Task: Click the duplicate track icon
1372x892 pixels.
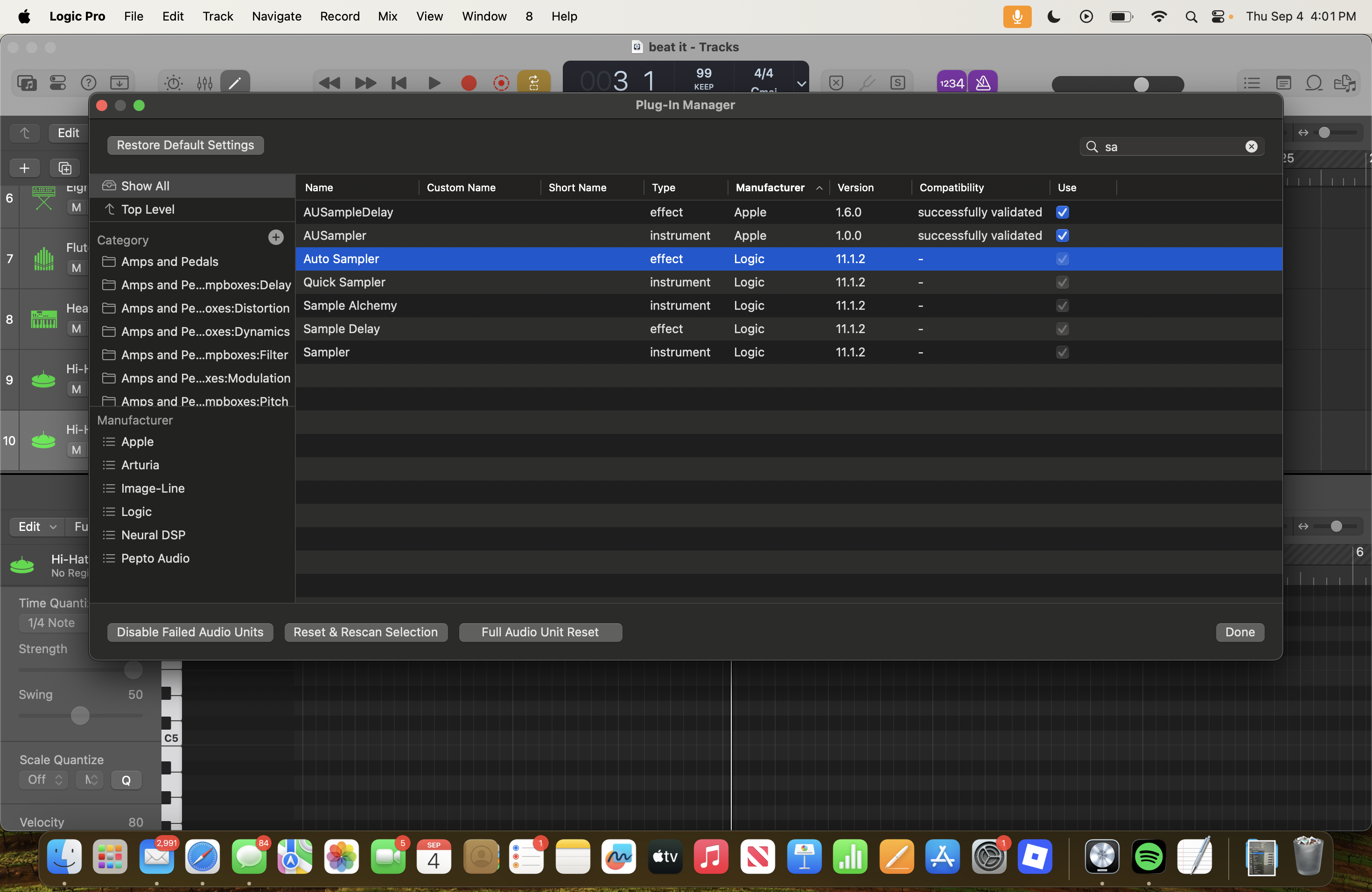Action: 64,167
